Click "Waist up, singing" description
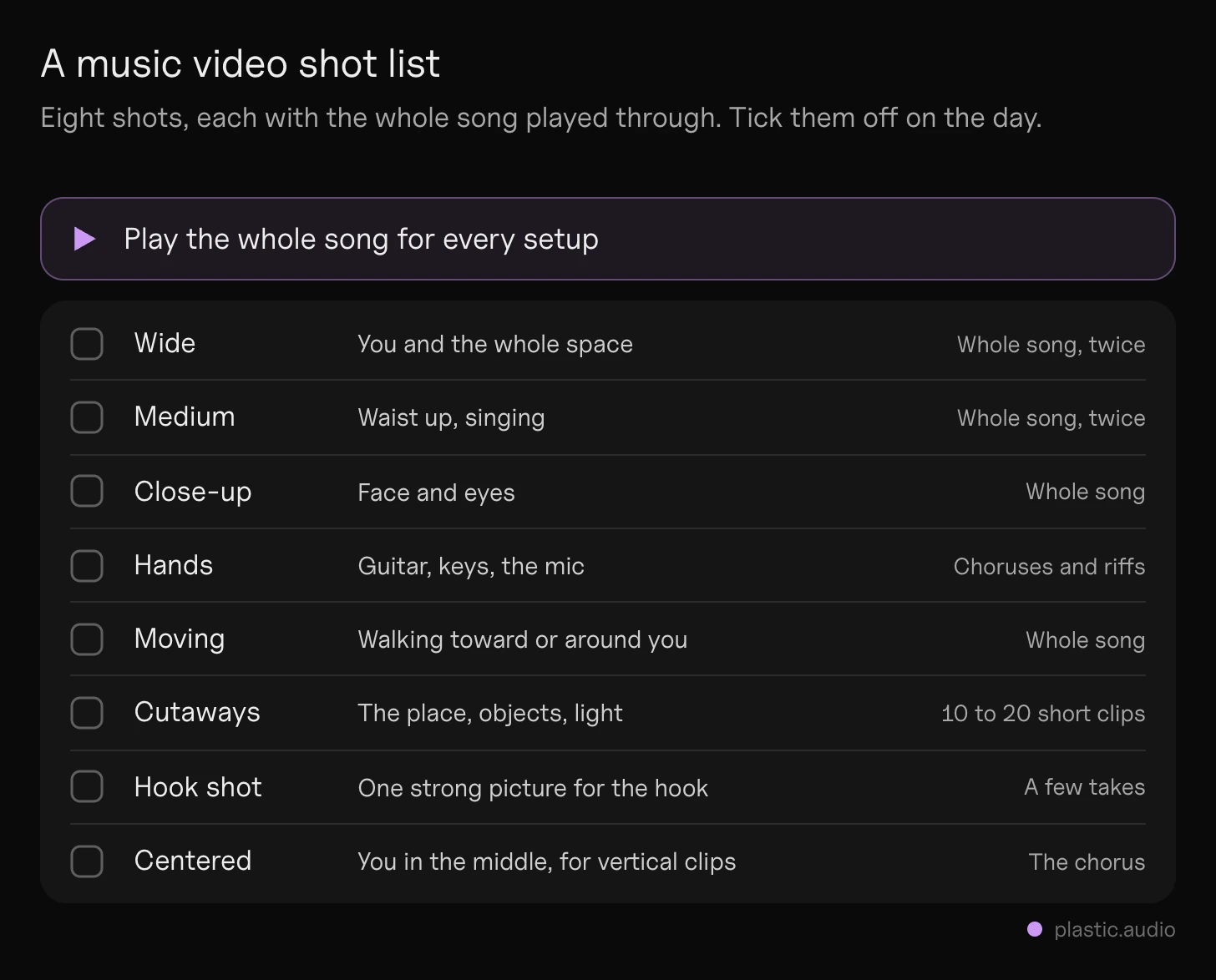This screenshot has width=1216, height=980. 451,418
